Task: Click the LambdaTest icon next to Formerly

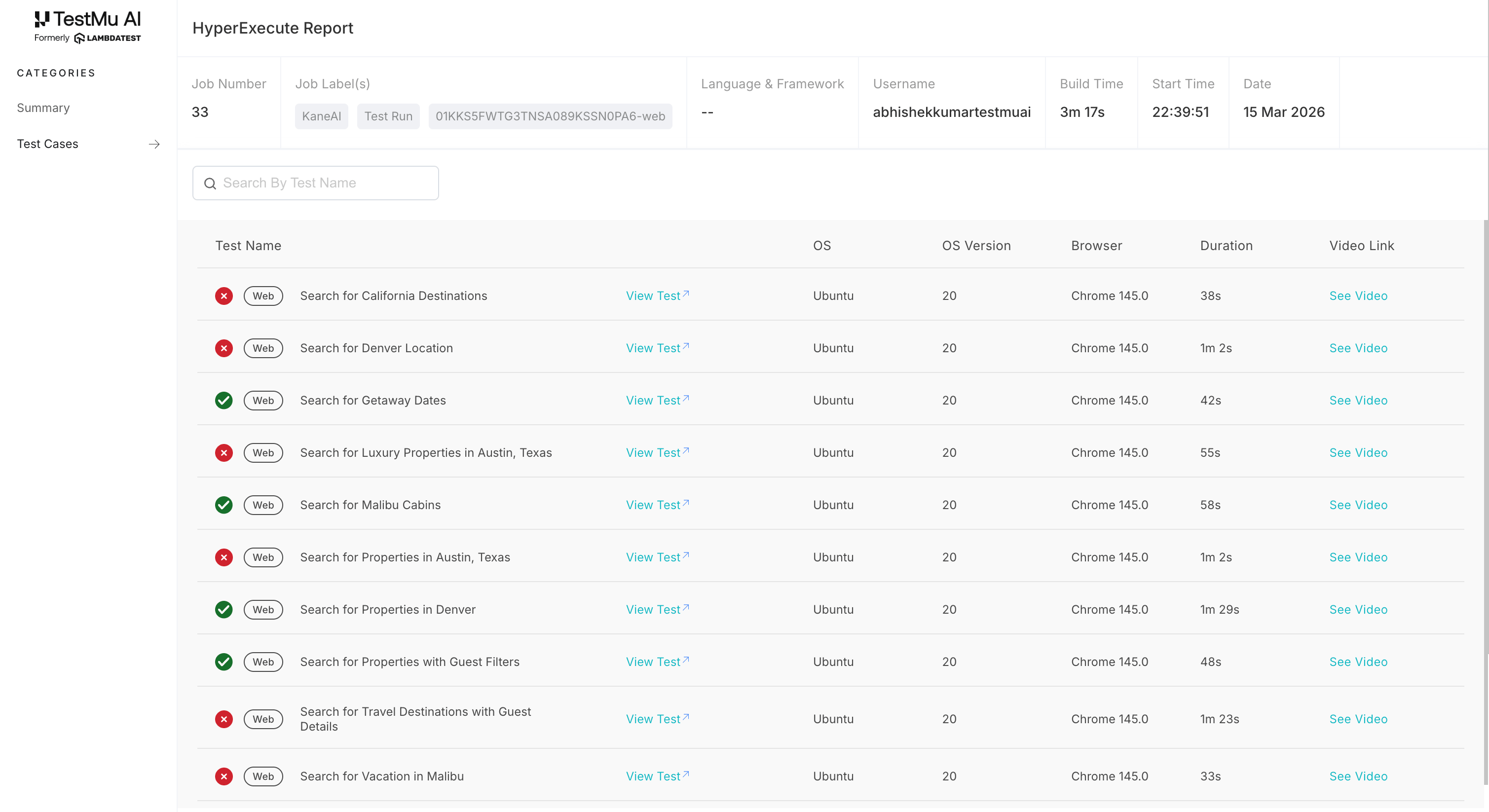Action: [80, 38]
